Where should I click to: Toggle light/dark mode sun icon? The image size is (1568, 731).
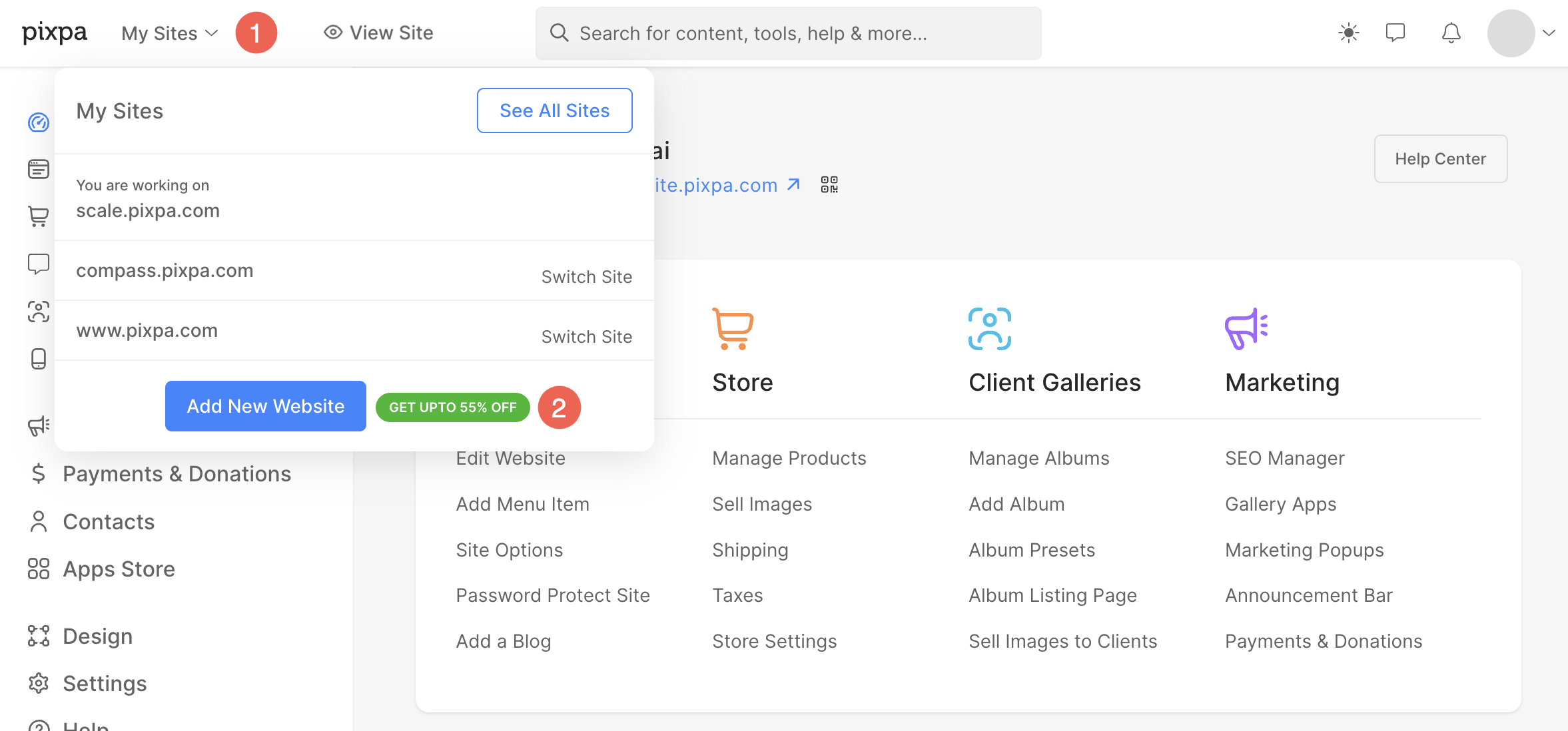tap(1349, 33)
